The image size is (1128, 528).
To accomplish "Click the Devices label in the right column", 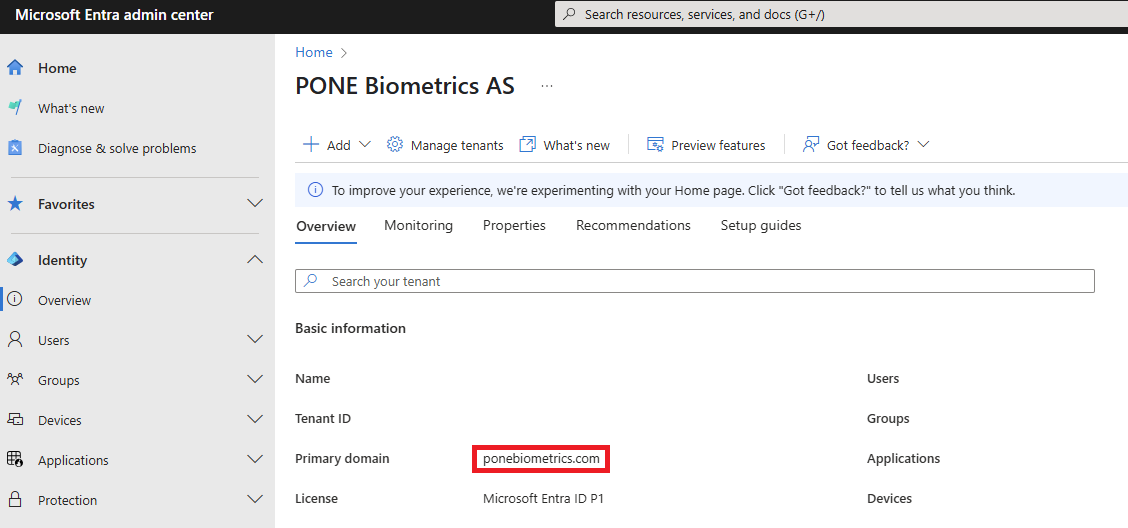I will pyautogui.click(x=889, y=499).
